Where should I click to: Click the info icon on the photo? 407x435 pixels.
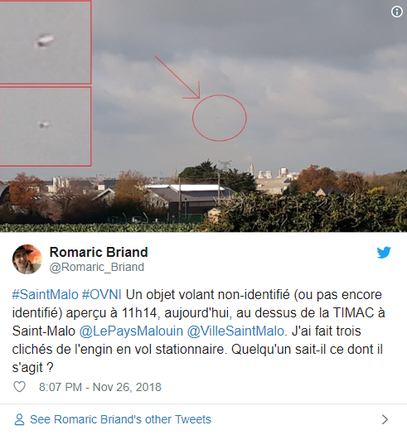click(396, 12)
